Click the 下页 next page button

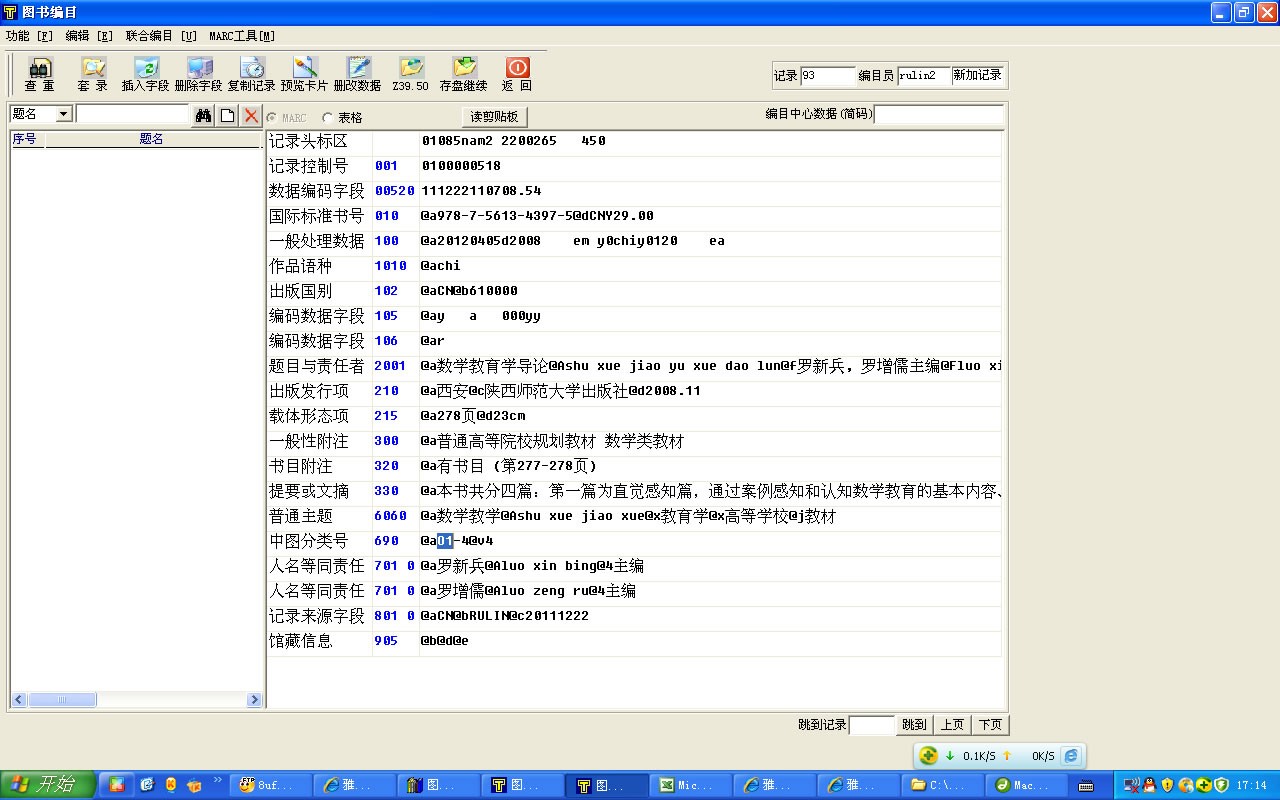point(990,725)
